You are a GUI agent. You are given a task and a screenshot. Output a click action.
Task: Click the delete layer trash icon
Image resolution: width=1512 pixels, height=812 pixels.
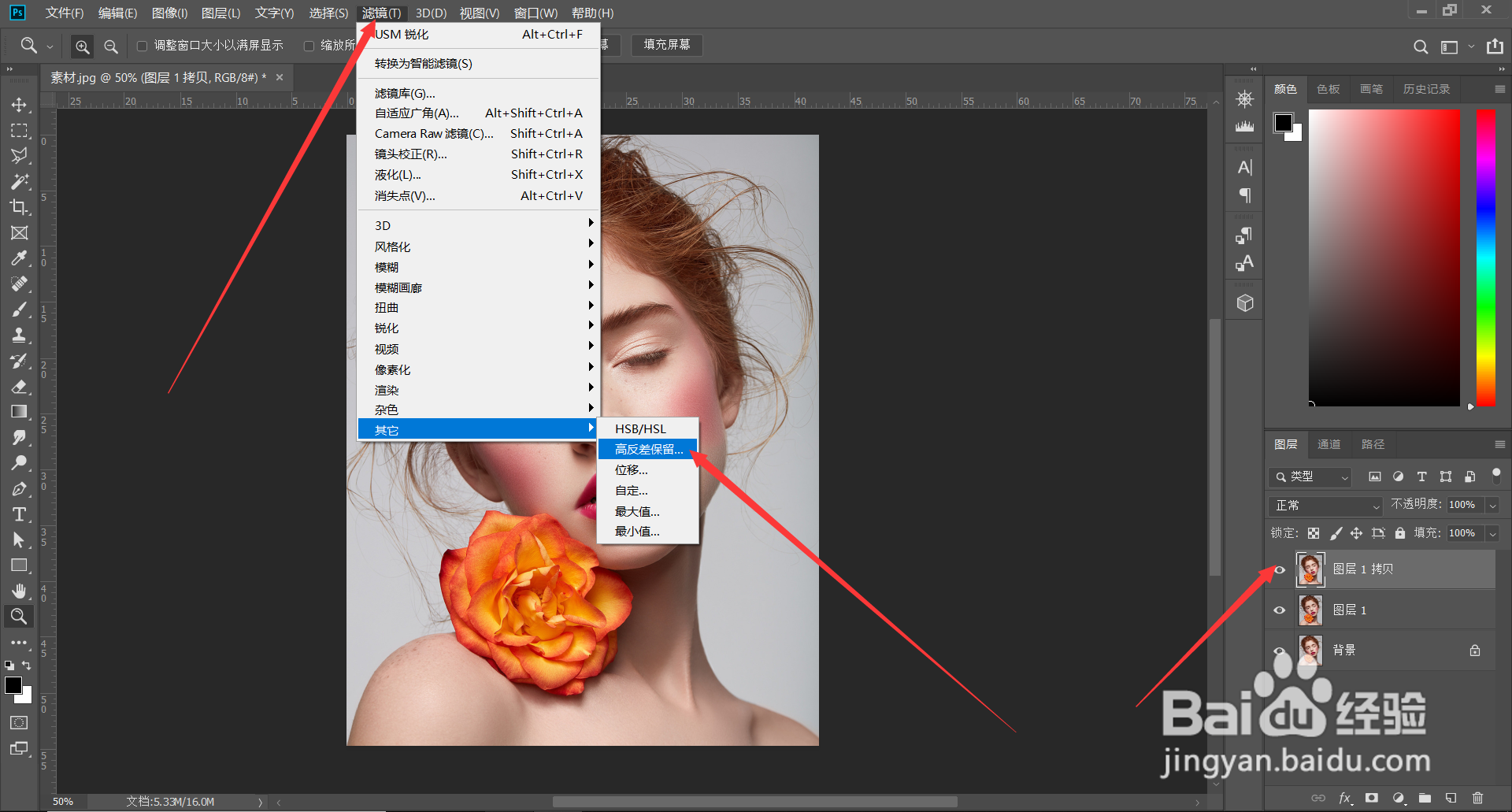pyautogui.click(x=1479, y=798)
